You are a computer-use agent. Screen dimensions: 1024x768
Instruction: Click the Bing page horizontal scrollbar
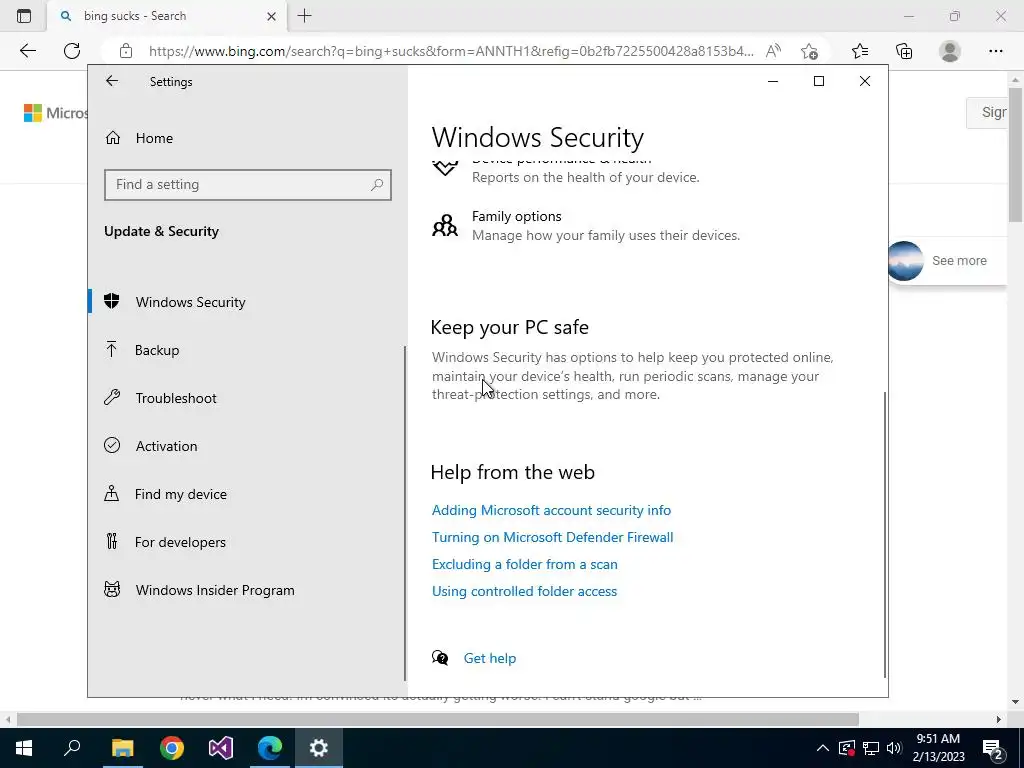click(438, 719)
